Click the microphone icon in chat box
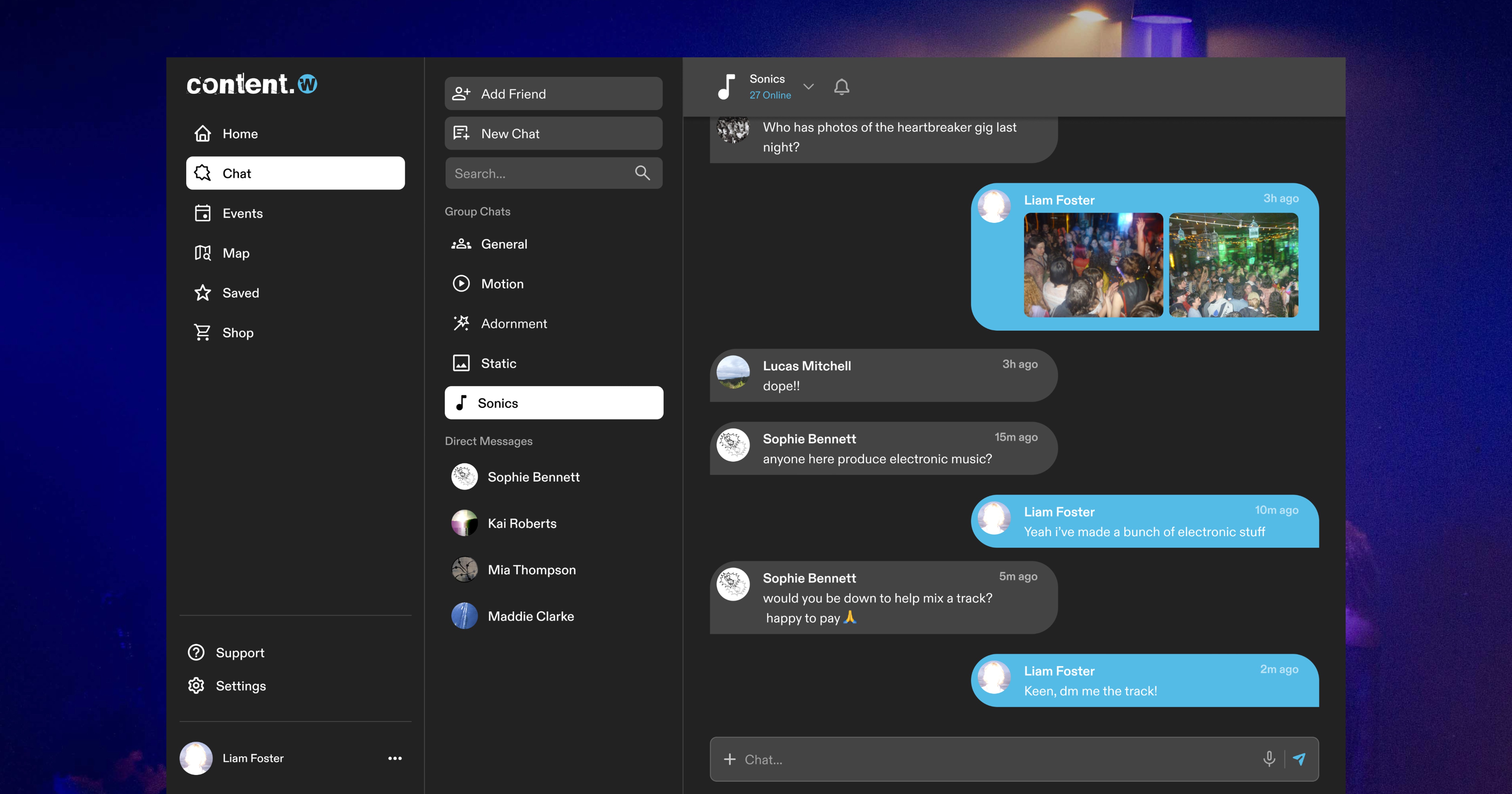This screenshot has width=1512, height=794. 1268,759
